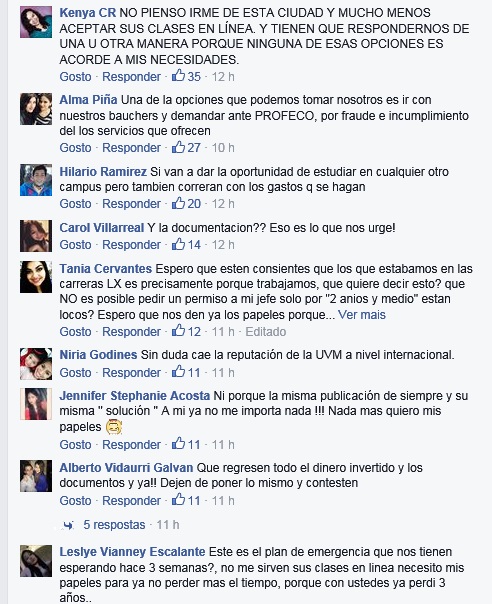Image resolution: width=492 pixels, height=604 pixels.
Task: Expand the 5 respostas reply thread
Action: click(114, 525)
